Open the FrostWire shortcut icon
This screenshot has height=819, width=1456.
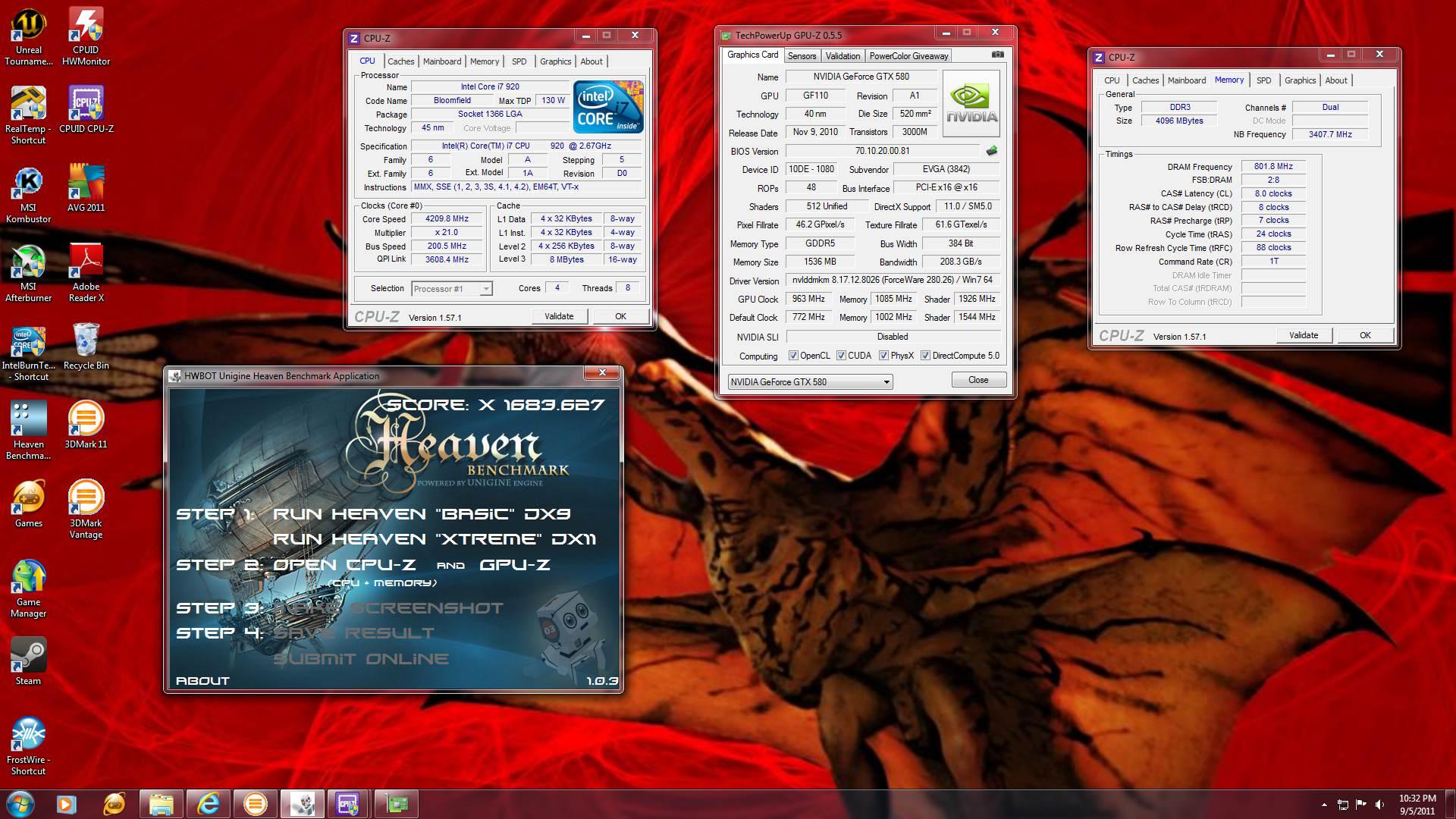point(29,746)
